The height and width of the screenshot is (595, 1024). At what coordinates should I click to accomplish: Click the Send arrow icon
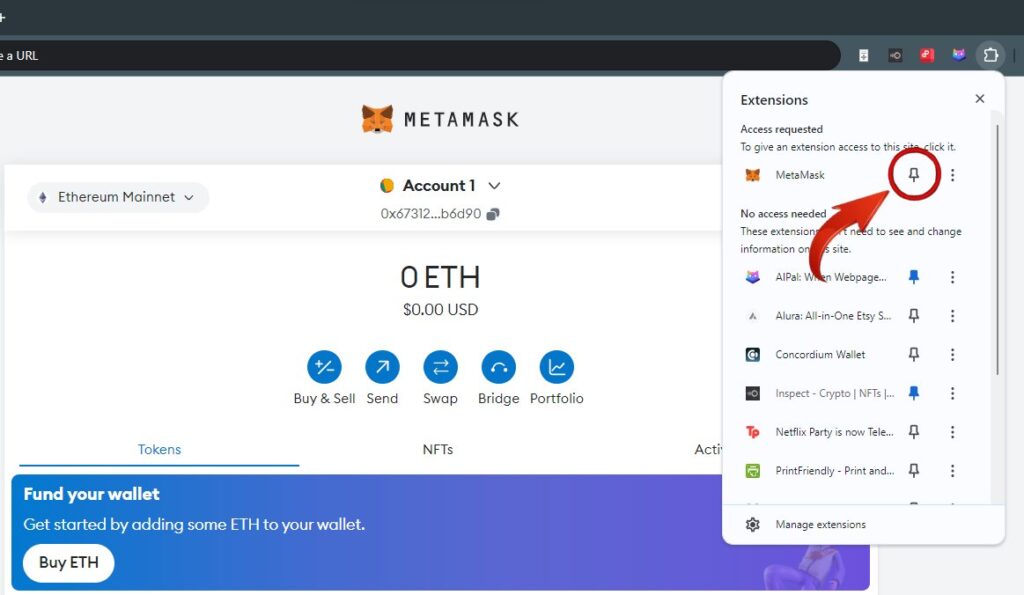coord(382,367)
